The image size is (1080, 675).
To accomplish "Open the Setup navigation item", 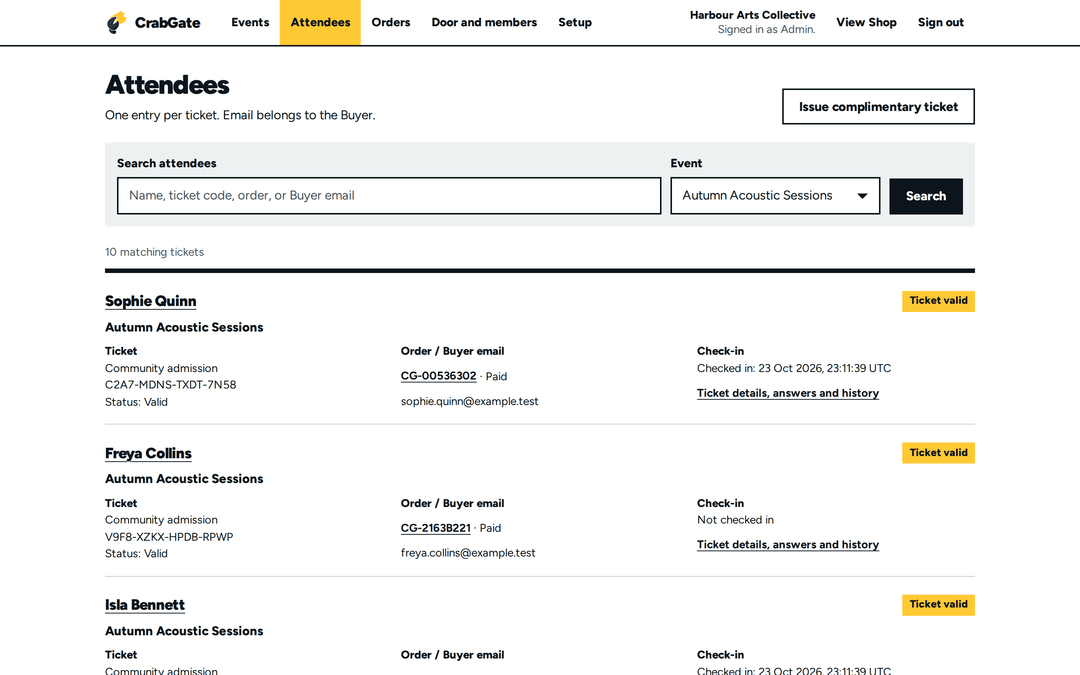I will click(x=574, y=23).
